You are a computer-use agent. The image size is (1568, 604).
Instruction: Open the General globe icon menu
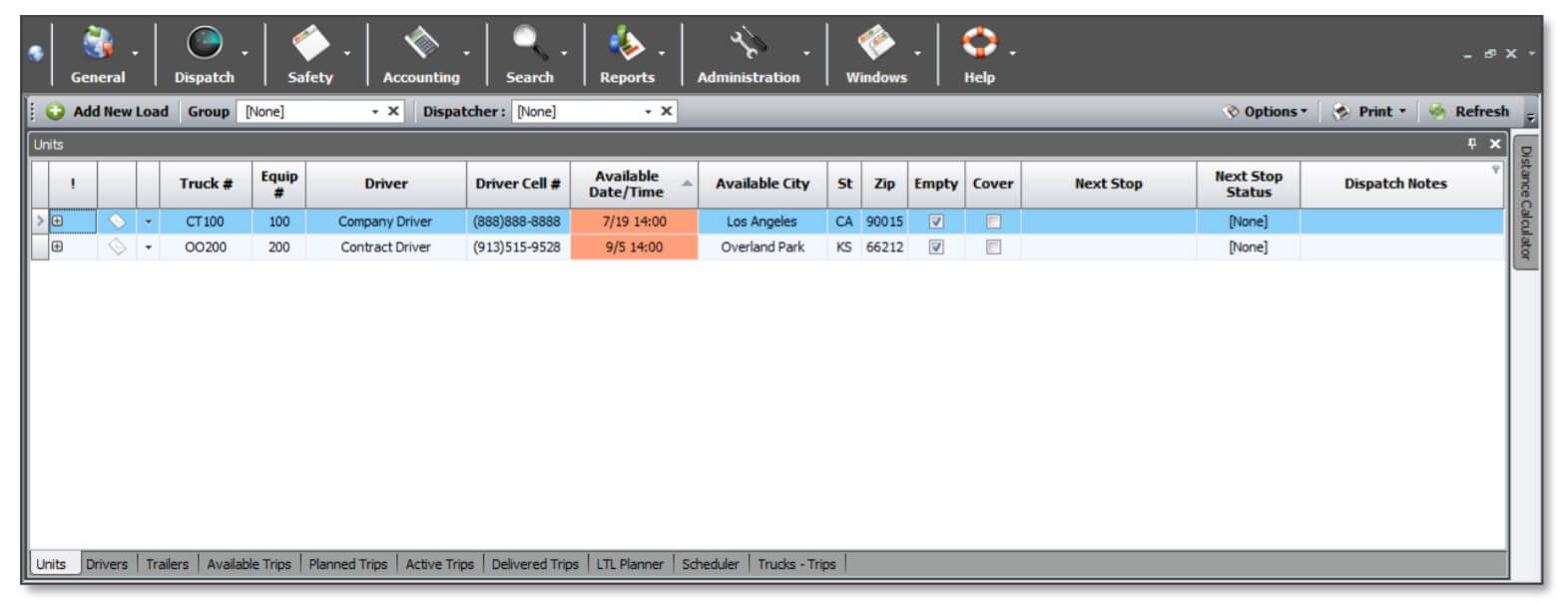[98, 44]
